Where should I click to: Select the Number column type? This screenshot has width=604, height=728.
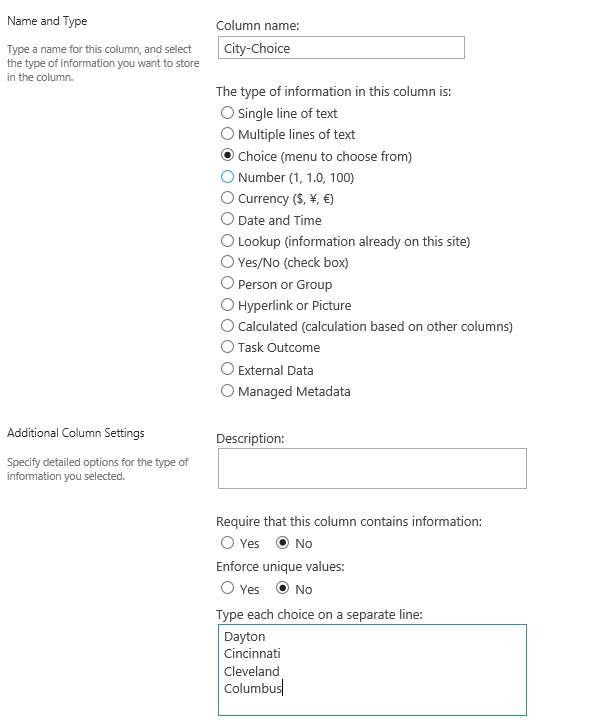228,177
